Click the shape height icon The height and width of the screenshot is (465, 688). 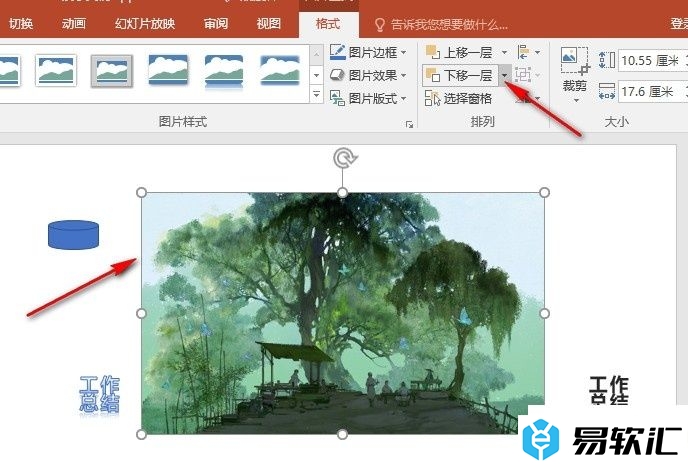coord(607,60)
